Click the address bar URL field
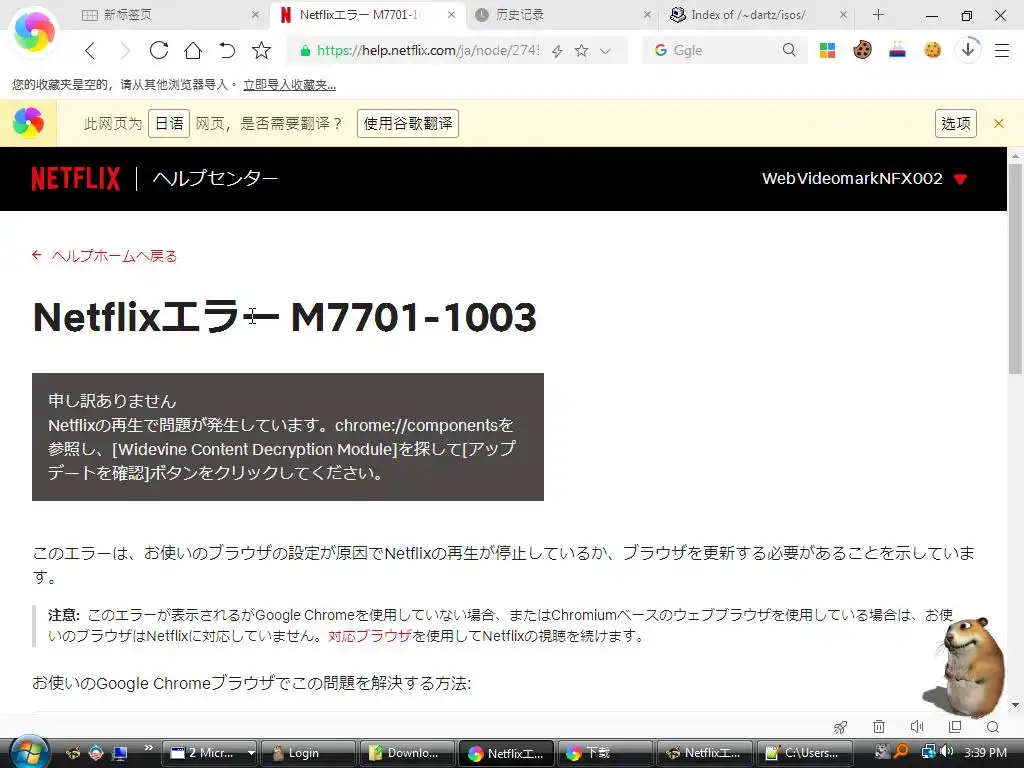 click(427, 50)
